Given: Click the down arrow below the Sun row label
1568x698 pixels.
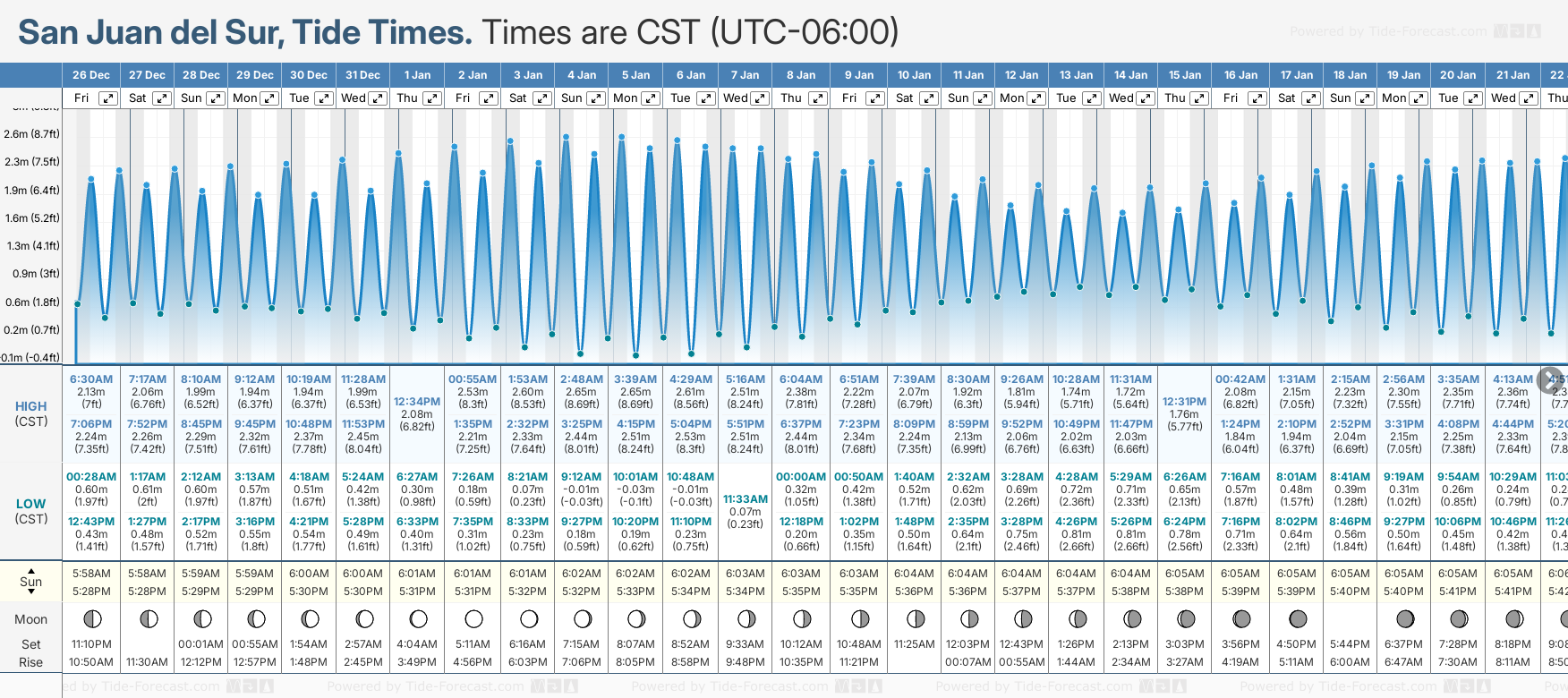Looking at the screenshot, I should tap(31, 592).
